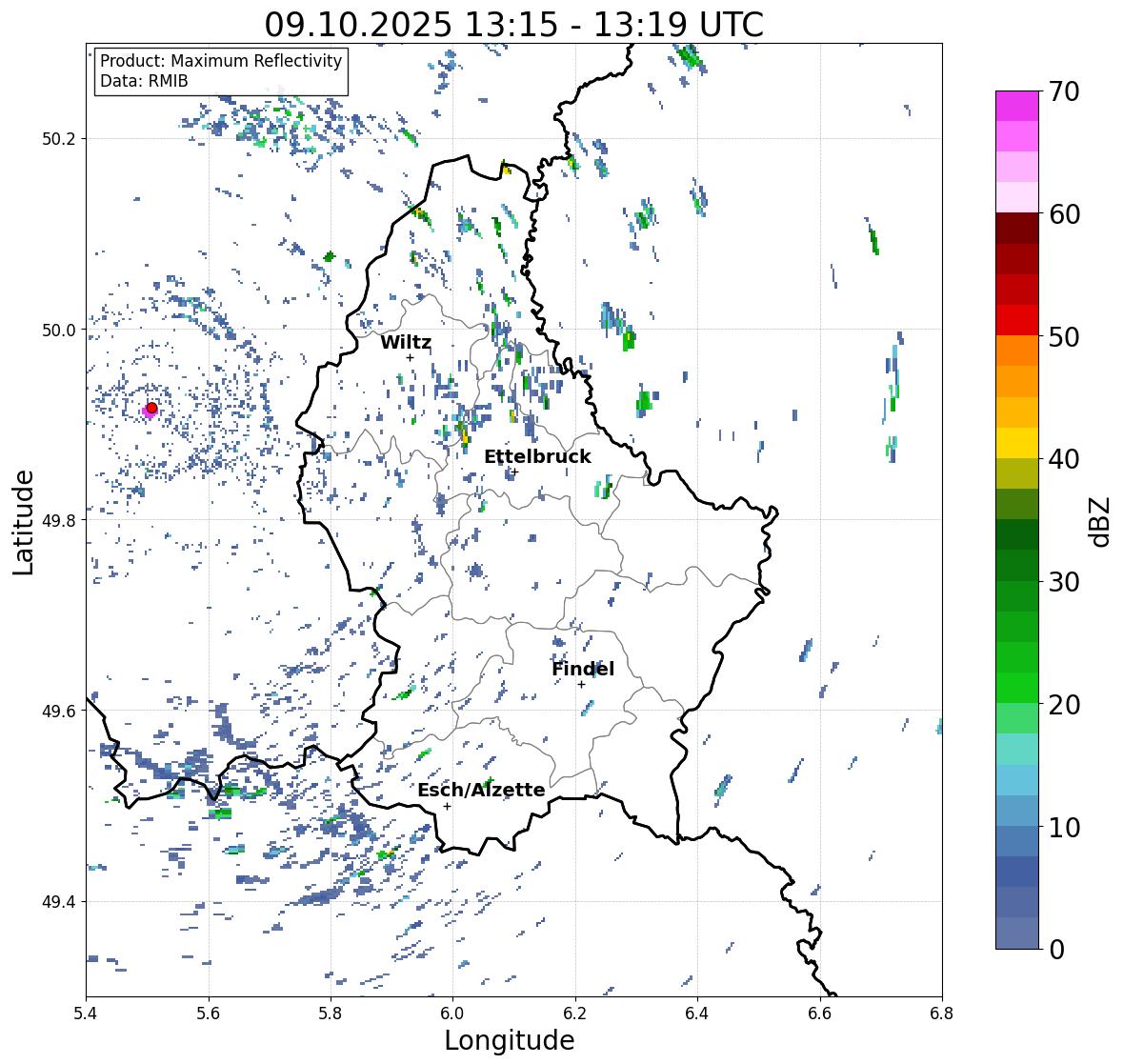The height and width of the screenshot is (1064, 1123).
Task: Click the 50.0 latitude tick label
Action: pyautogui.click(x=59, y=330)
